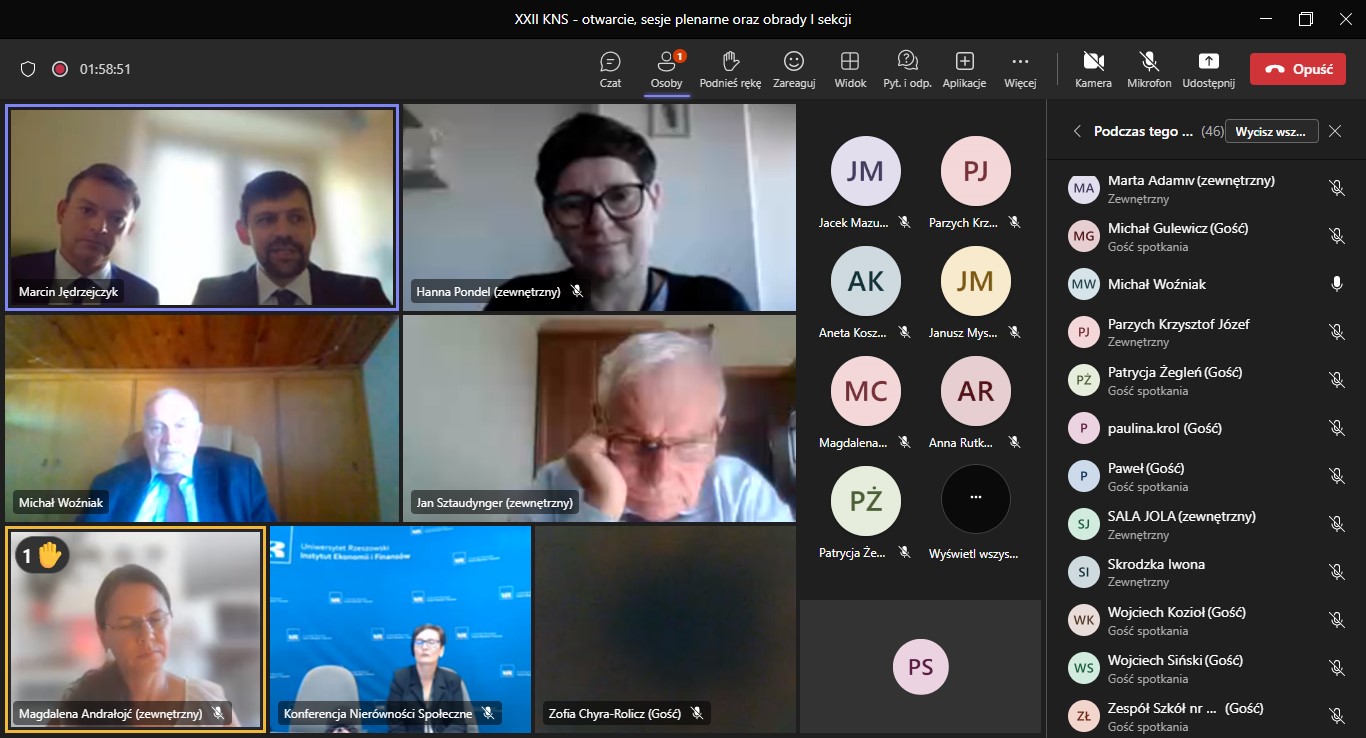Open the Więcej options menu

(x=1020, y=68)
